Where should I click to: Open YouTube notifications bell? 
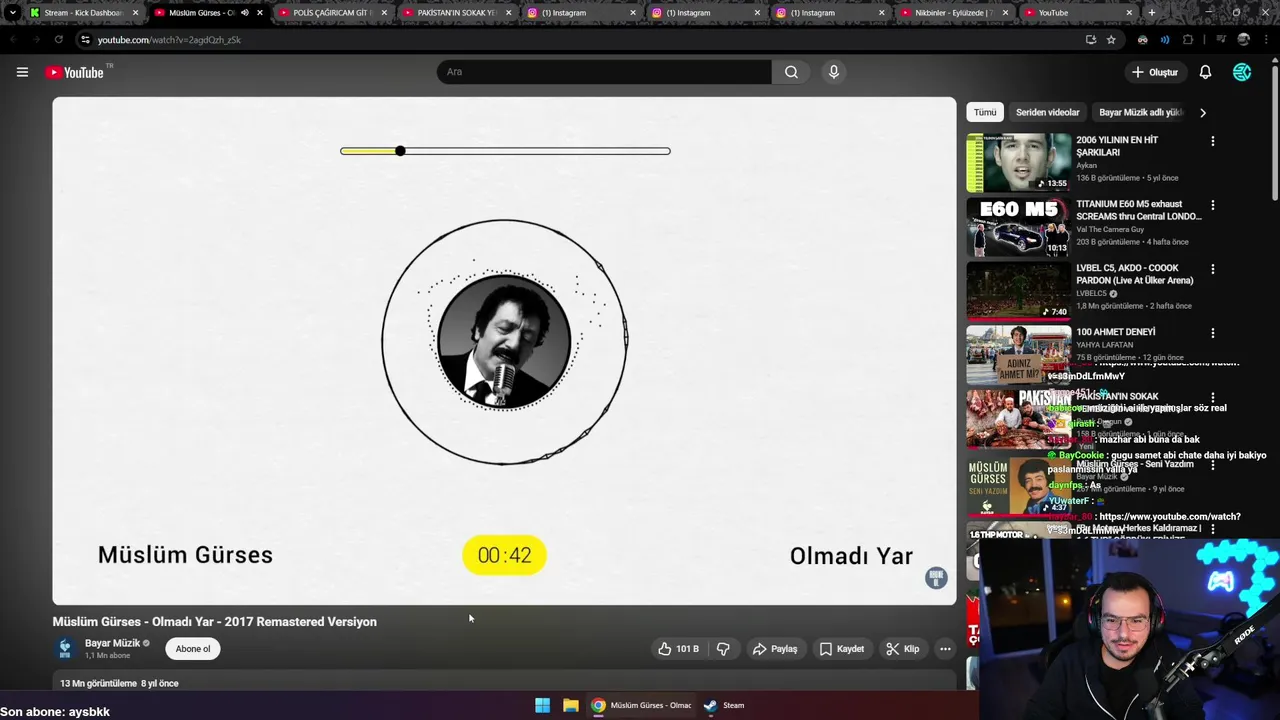[1205, 72]
